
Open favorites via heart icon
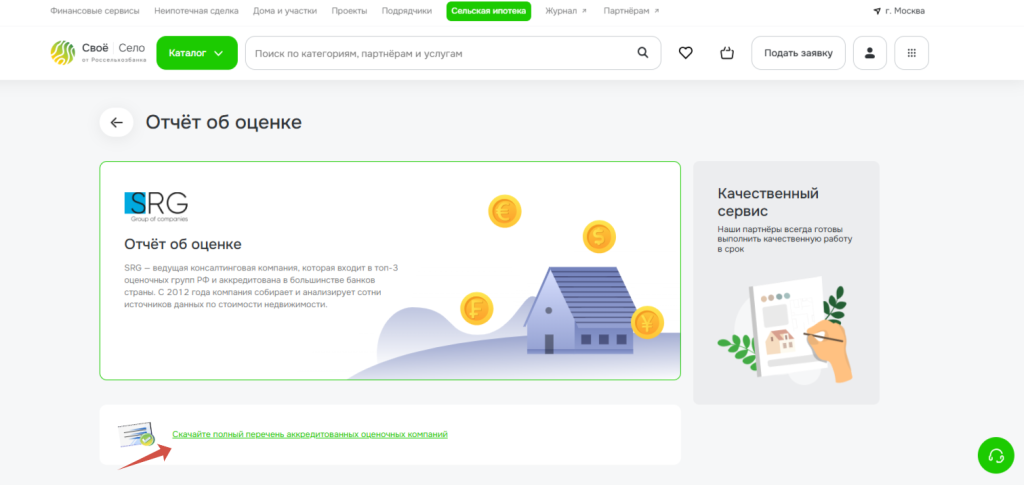685,53
